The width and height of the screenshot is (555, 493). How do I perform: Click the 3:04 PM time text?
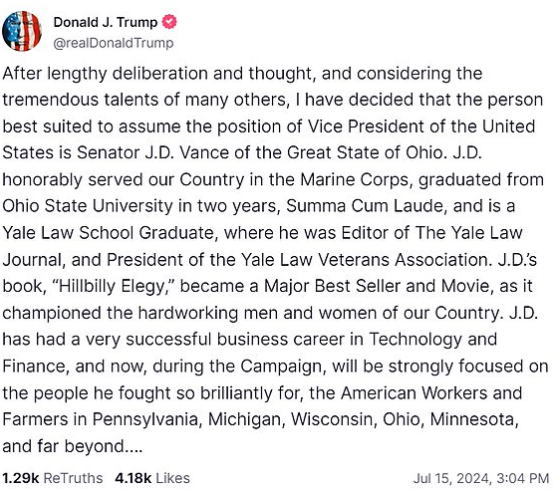522,478
